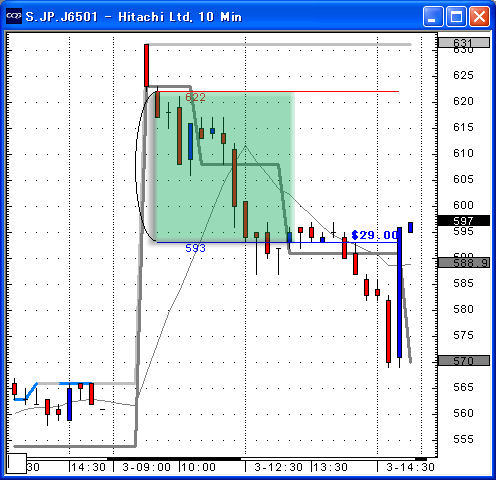496x480 pixels.
Task: Close the Hitachi Ltd chart window
Action: pos(480,16)
